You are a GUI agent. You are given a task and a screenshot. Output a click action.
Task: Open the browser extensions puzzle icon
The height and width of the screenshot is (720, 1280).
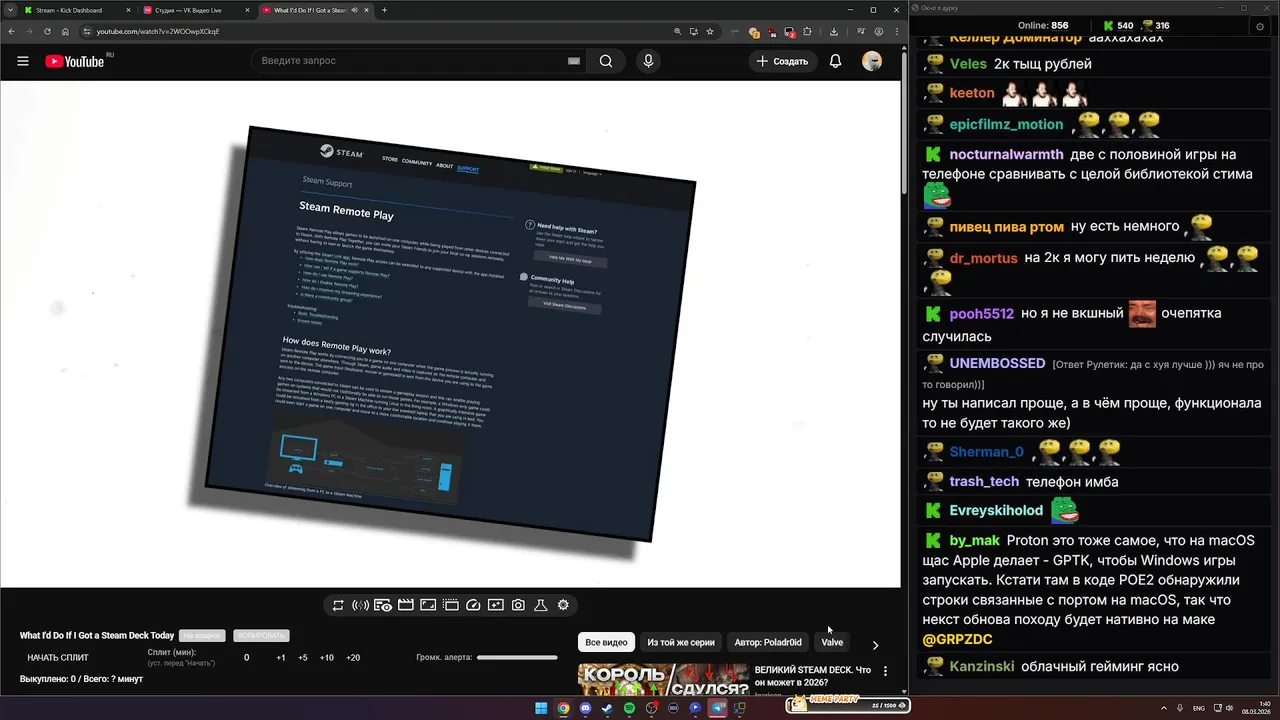click(x=807, y=31)
